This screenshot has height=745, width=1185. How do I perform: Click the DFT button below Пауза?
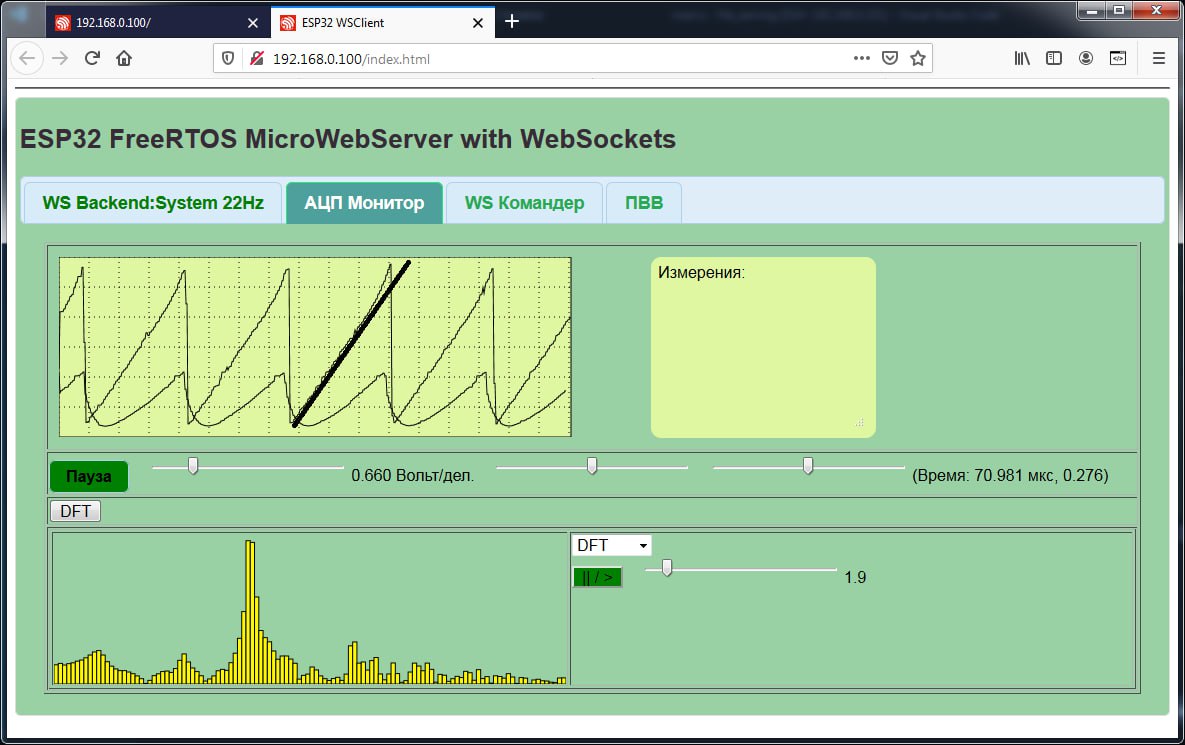(x=76, y=511)
